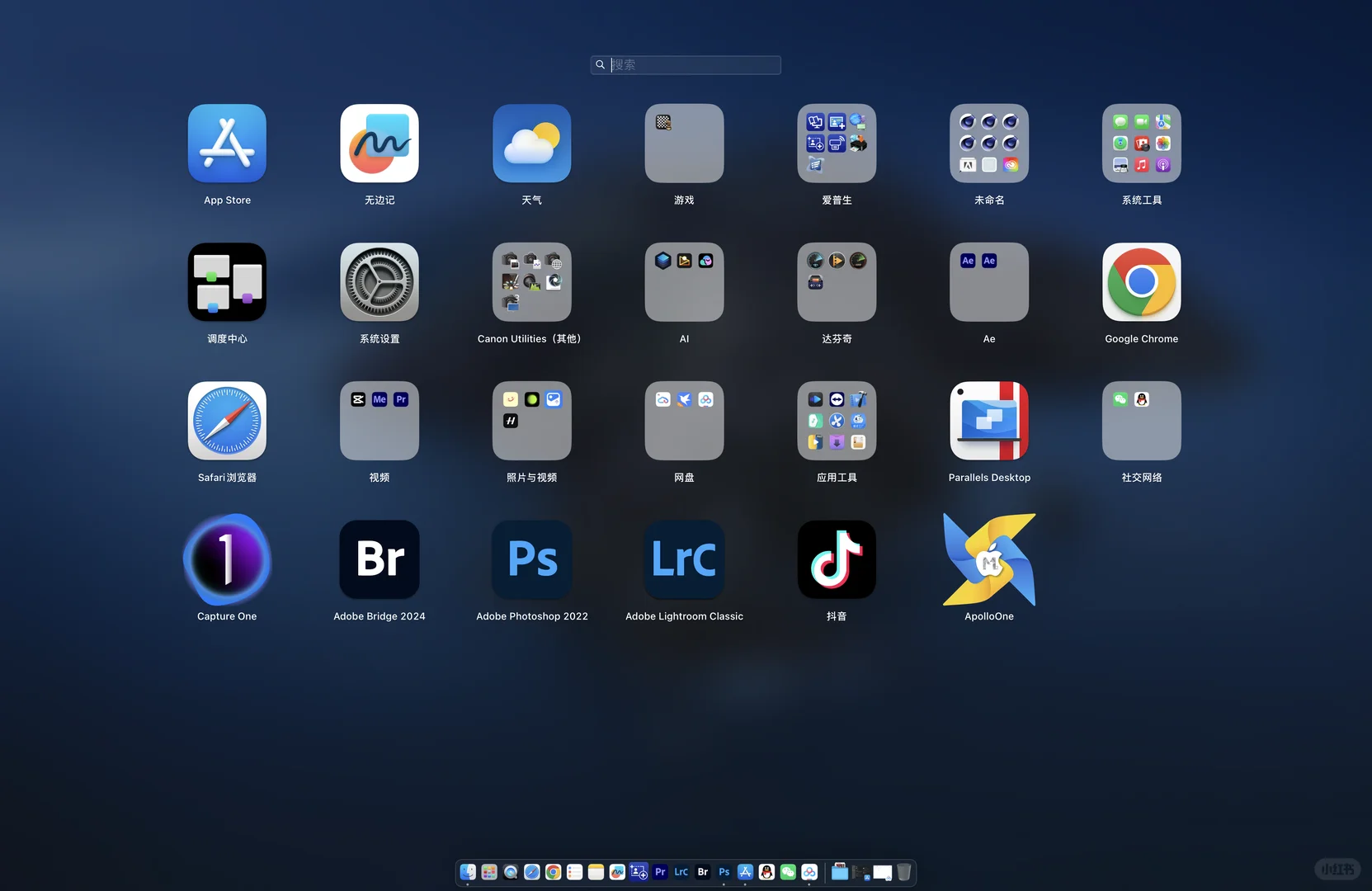Open the 爱普生 folder
This screenshot has height=891, width=1372.
click(x=837, y=144)
